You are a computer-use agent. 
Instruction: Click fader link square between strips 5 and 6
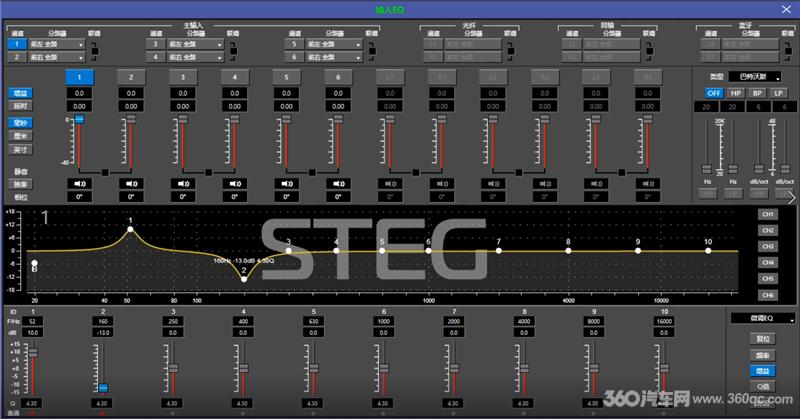[312, 172]
